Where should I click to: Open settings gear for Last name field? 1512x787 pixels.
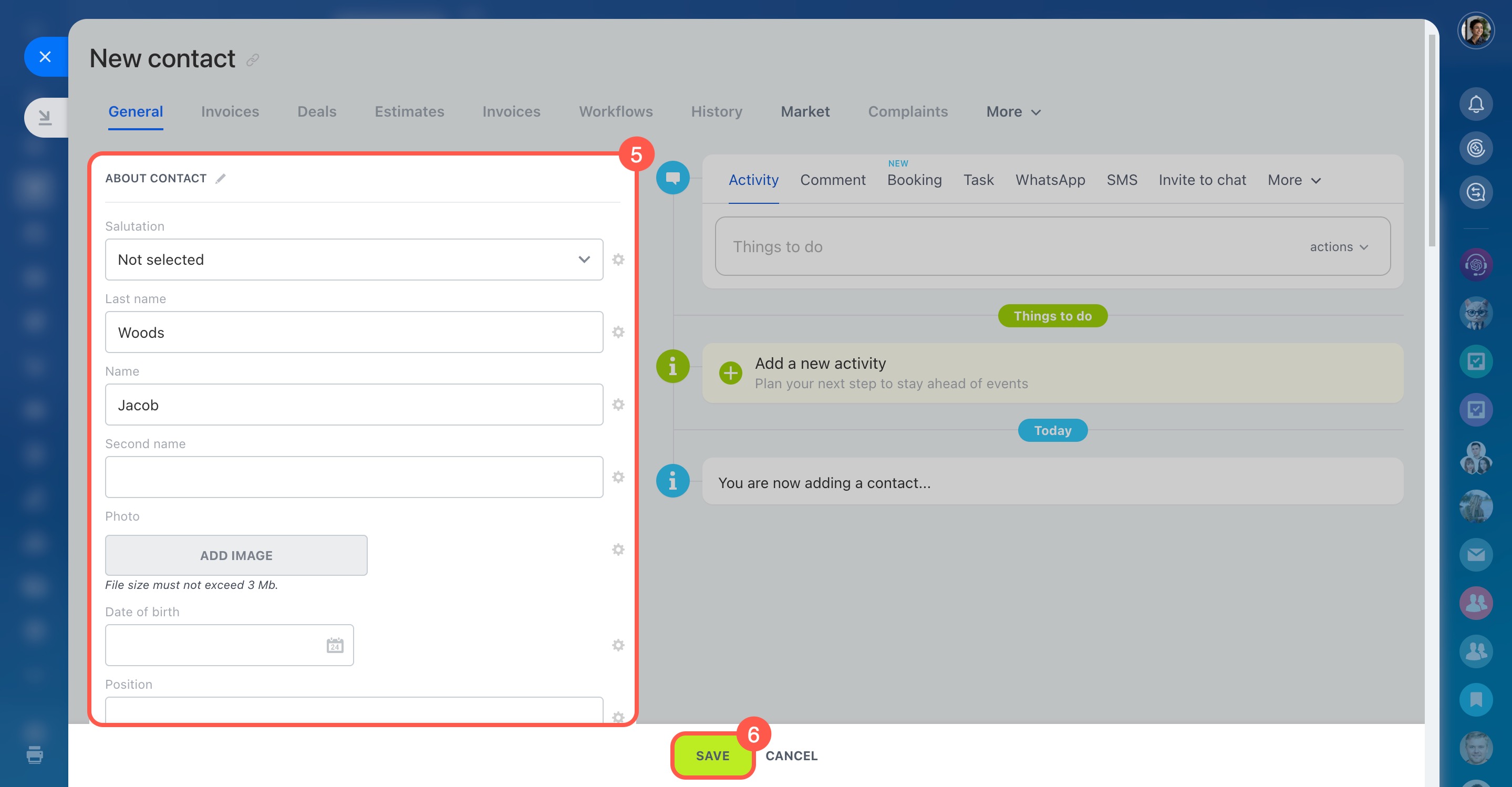[618, 332]
